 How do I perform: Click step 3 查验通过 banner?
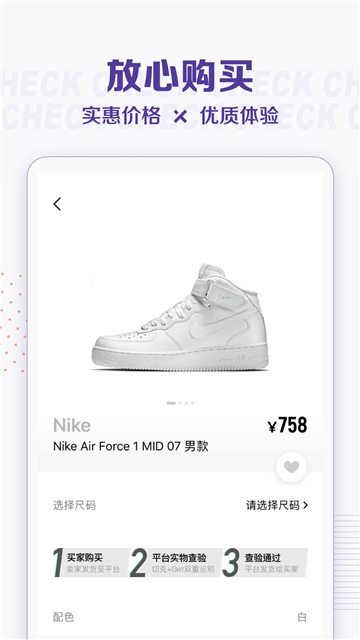(x=265, y=563)
